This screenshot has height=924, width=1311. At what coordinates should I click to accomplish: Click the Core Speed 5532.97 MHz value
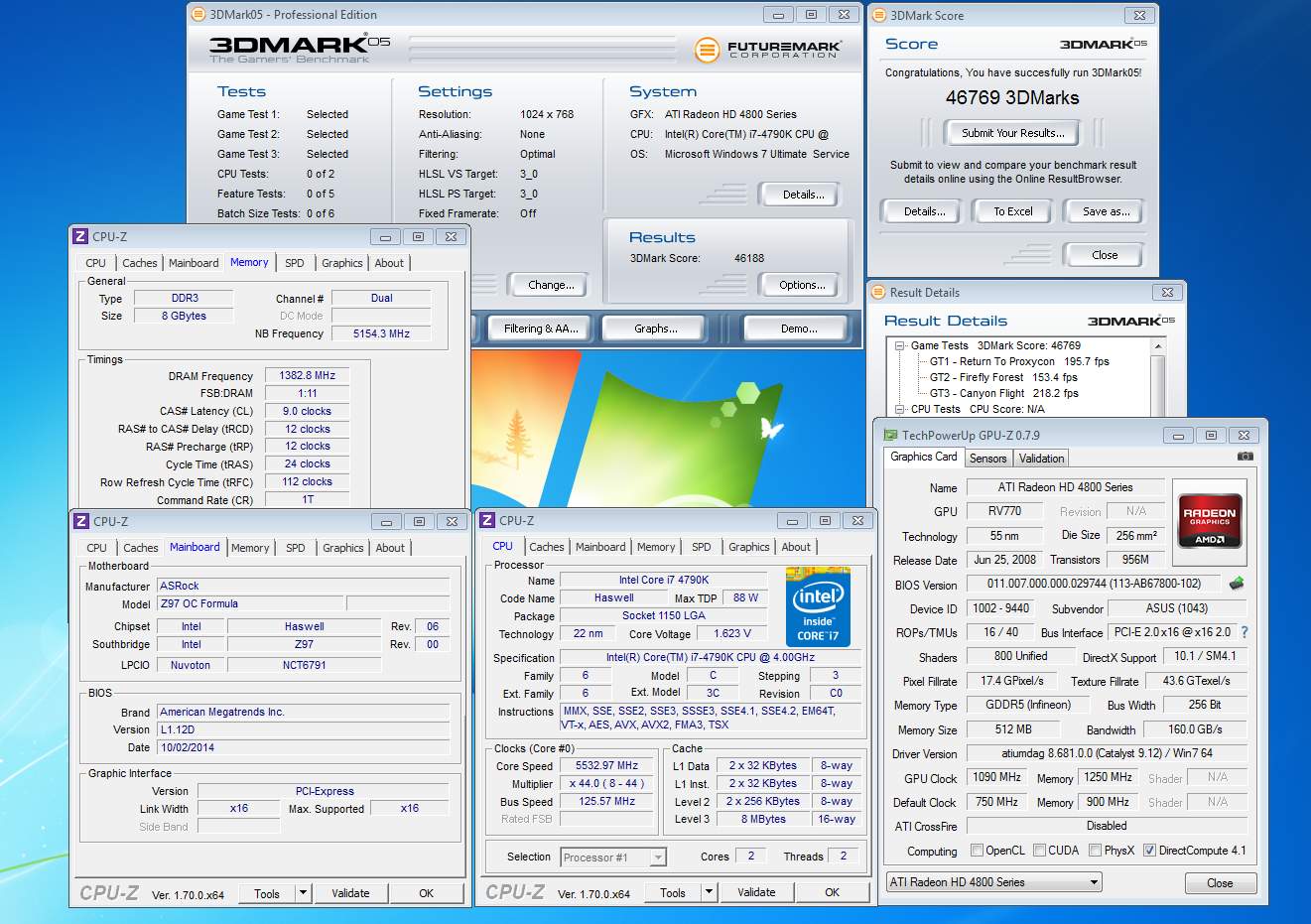606,765
